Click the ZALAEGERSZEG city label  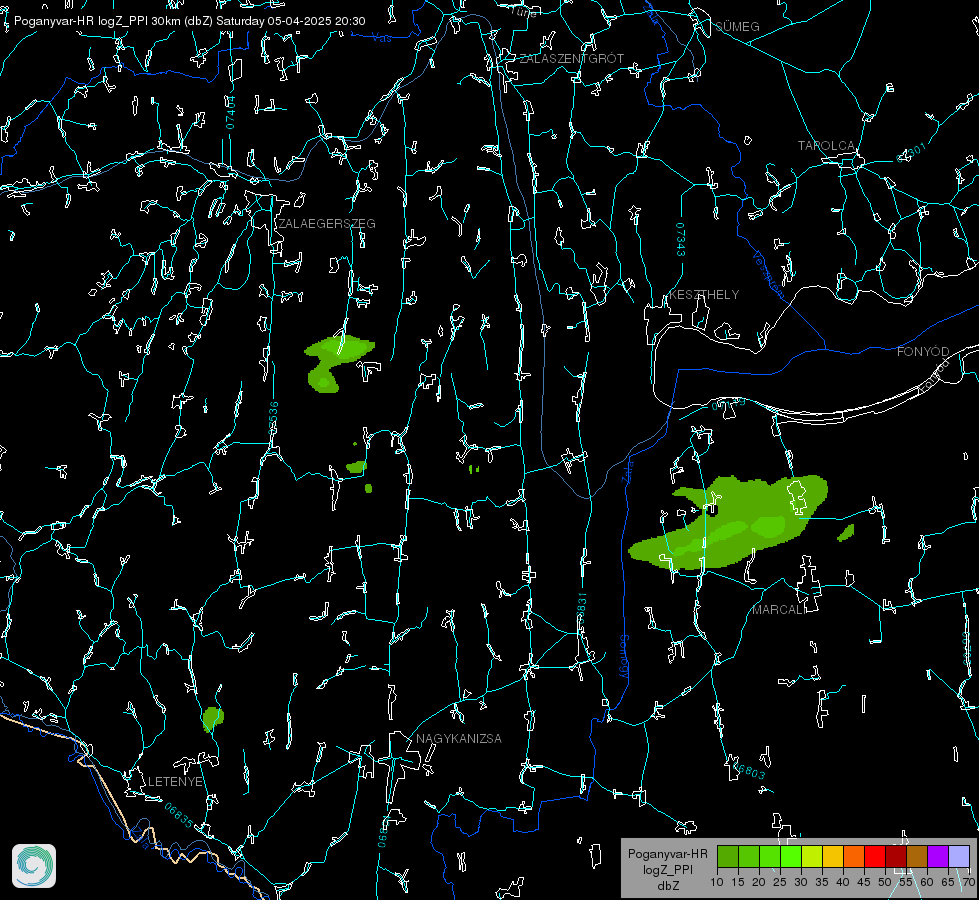pos(327,224)
